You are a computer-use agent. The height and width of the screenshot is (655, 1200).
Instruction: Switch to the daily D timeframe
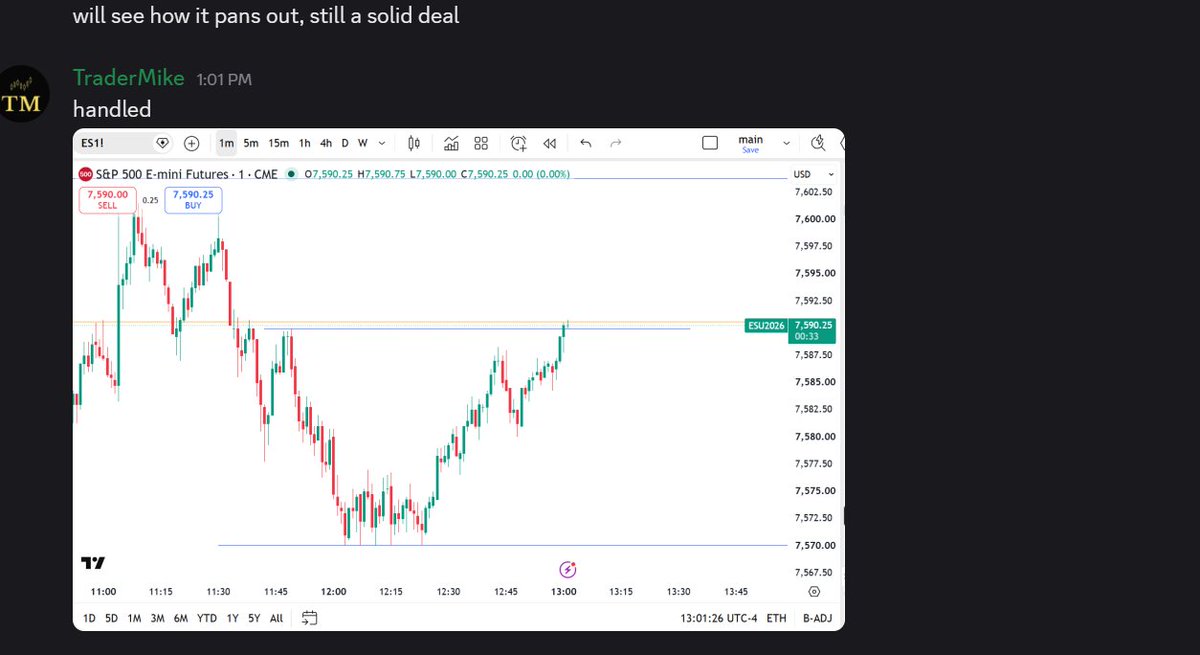(345, 143)
